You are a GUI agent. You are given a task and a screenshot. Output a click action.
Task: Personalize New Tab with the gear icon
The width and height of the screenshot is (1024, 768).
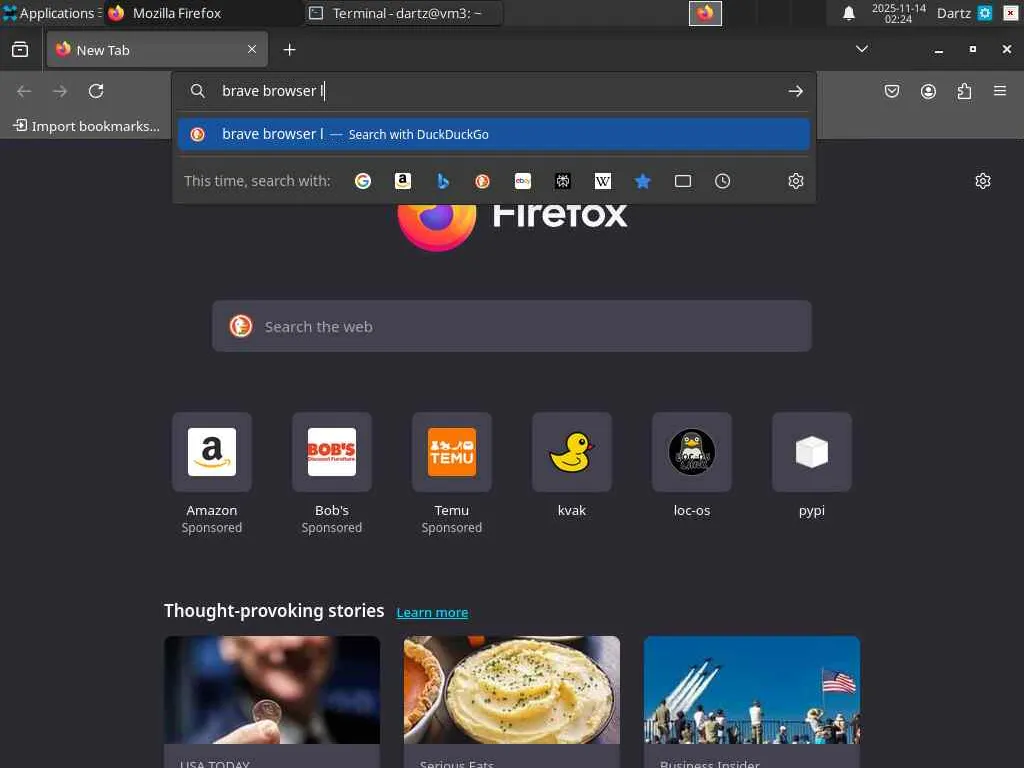pos(983,181)
